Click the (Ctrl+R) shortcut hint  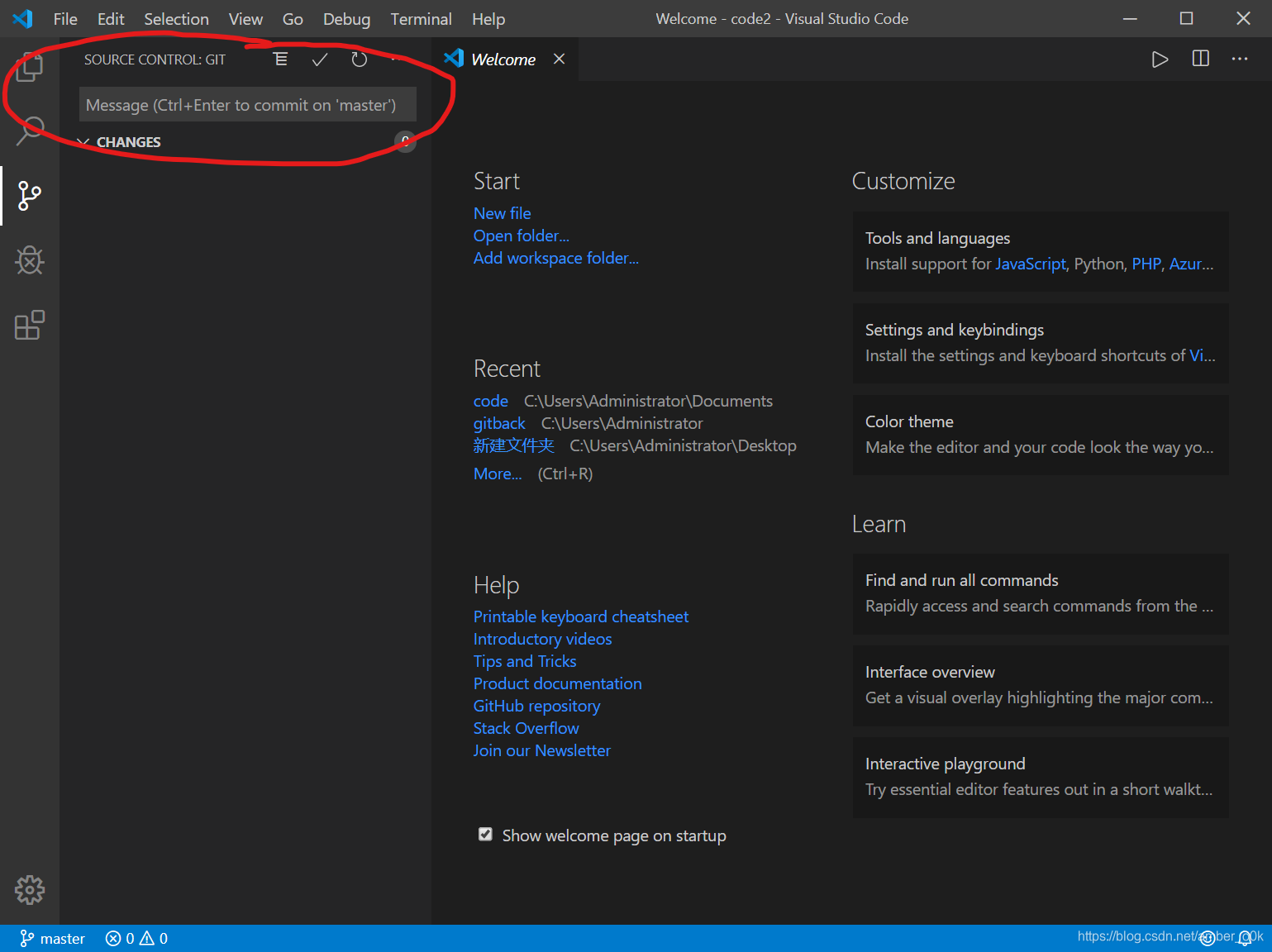coord(565,474)
